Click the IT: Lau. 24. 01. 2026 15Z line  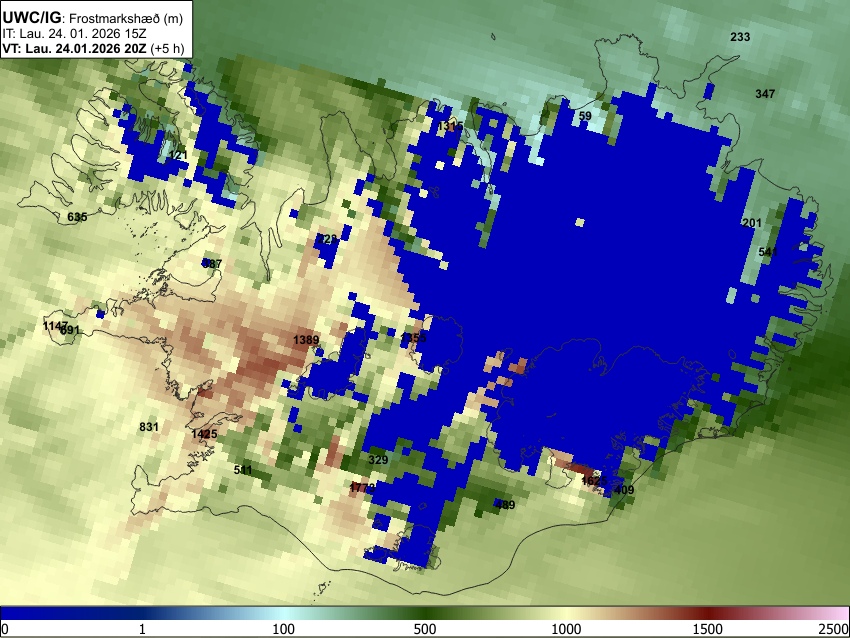click(74, 34)
